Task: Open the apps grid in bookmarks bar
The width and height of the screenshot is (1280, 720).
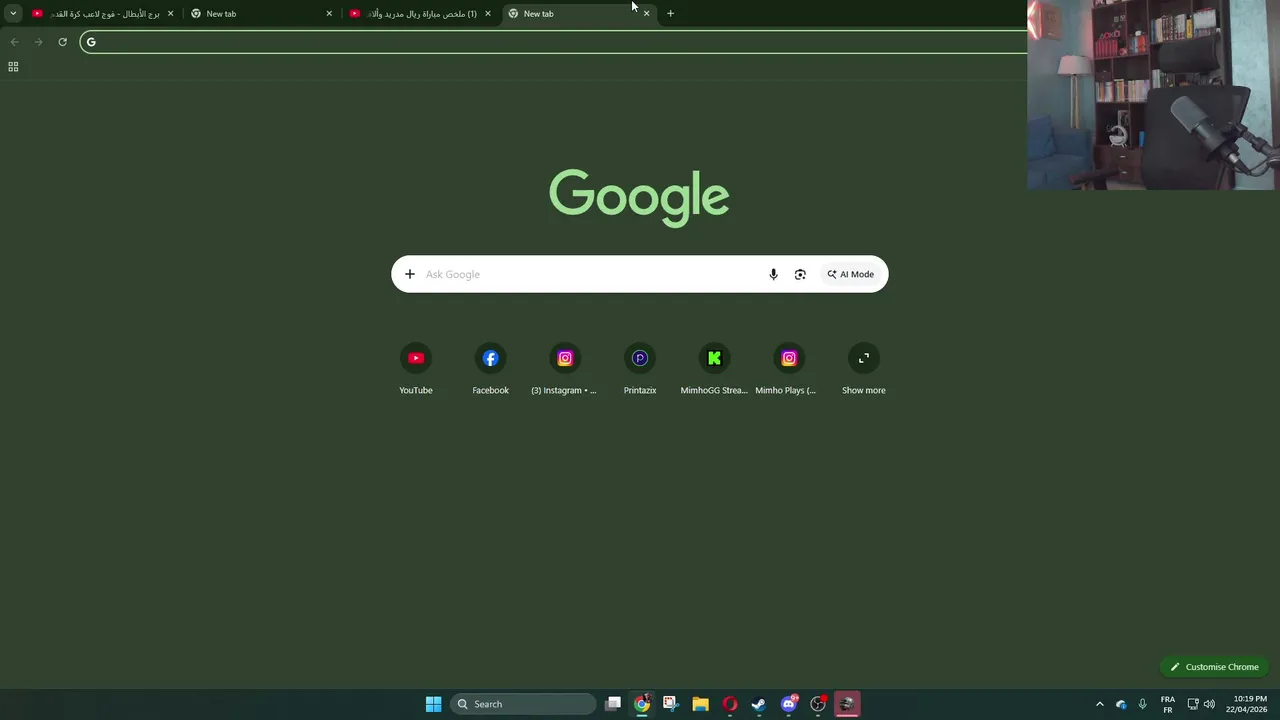Action: pos(13,67)
